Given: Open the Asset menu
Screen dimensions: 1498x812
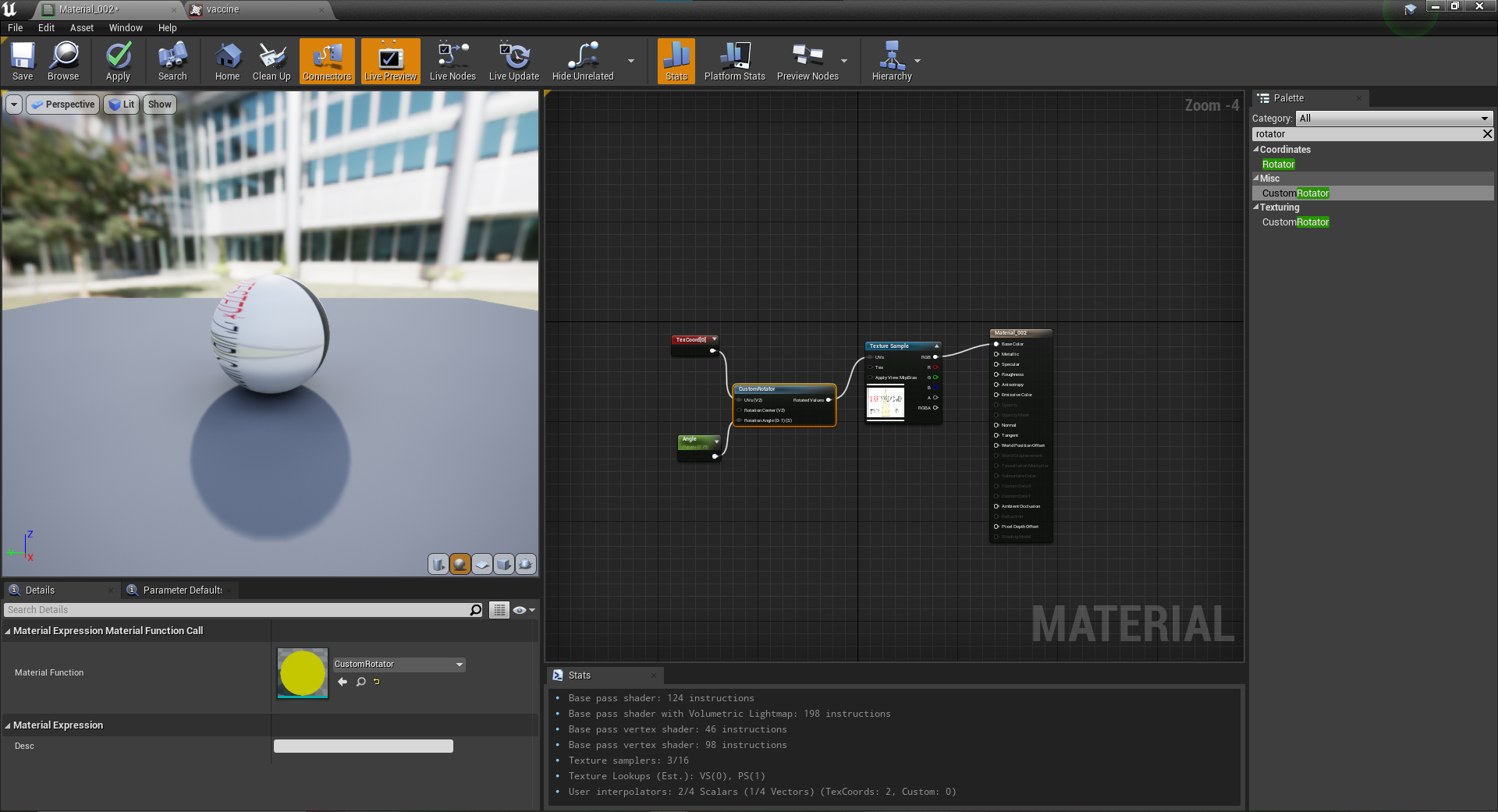Looking at the screenshot, I should (82, 28).
